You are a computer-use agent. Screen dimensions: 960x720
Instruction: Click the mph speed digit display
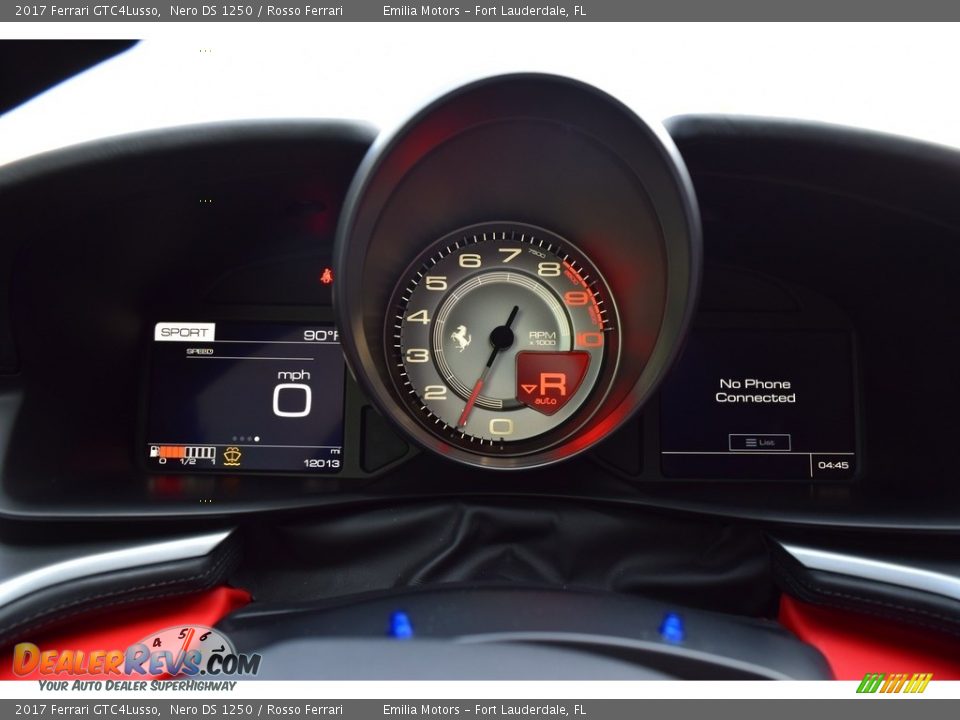coord(292,400)
